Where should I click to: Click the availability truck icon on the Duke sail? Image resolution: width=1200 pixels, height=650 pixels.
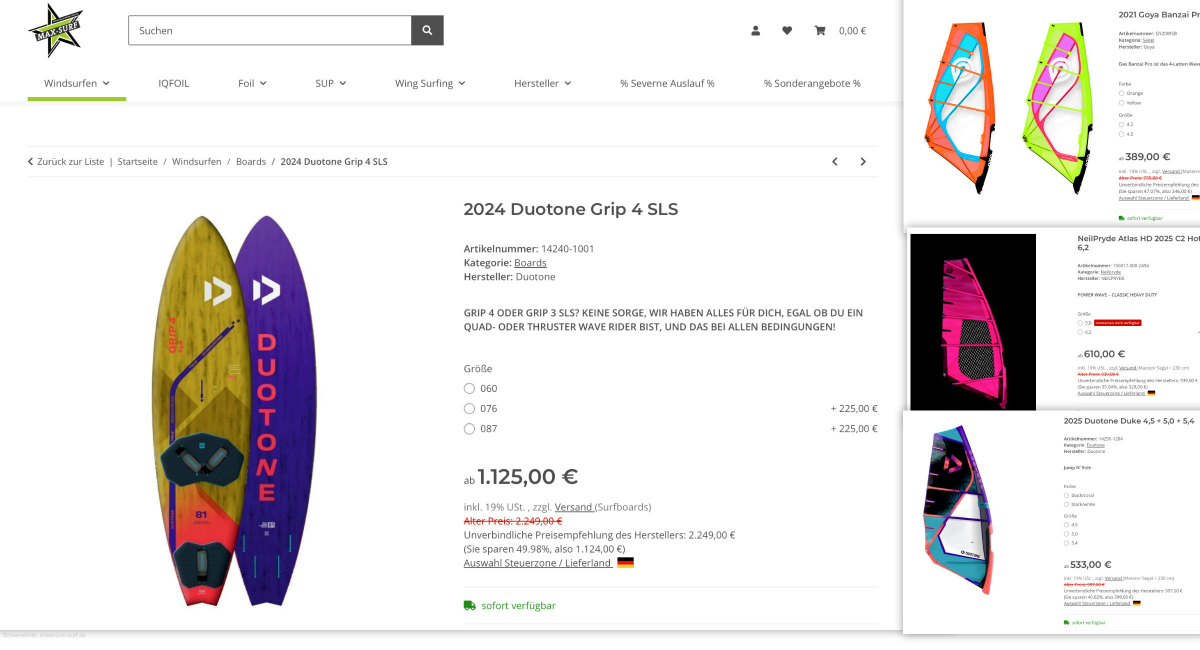pos(1065,622)
